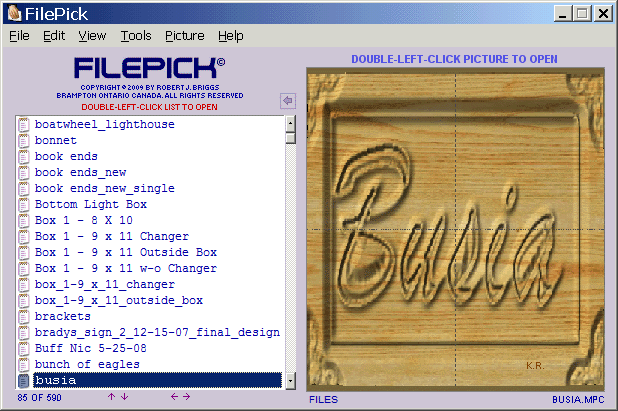The width and height of the screenshot is (618, 411).
Task: Select 'Box 1 - 9 x 11 Changer' entry
Action: coord(112,236)
